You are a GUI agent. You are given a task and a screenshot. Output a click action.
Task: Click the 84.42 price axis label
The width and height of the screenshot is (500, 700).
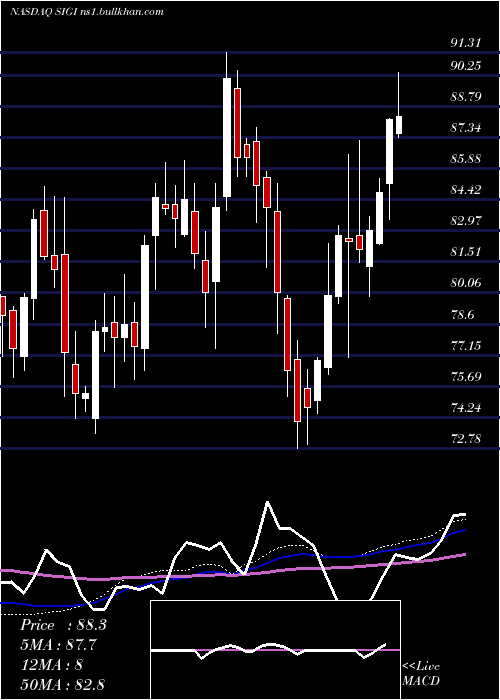tap(466, 190)
